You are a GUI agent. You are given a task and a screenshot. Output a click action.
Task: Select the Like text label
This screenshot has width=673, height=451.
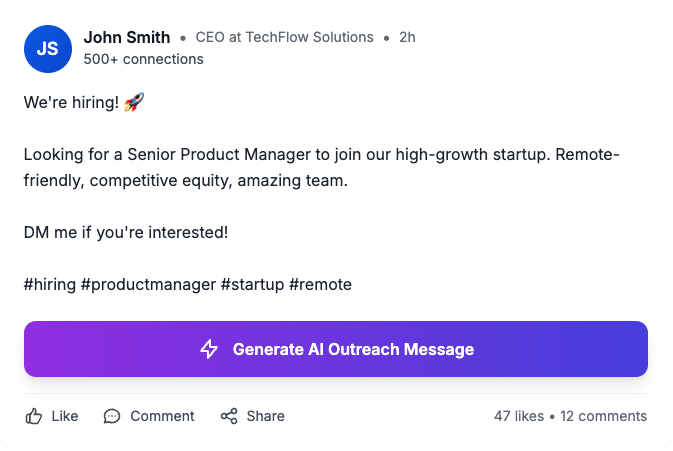tap(65, 416)
